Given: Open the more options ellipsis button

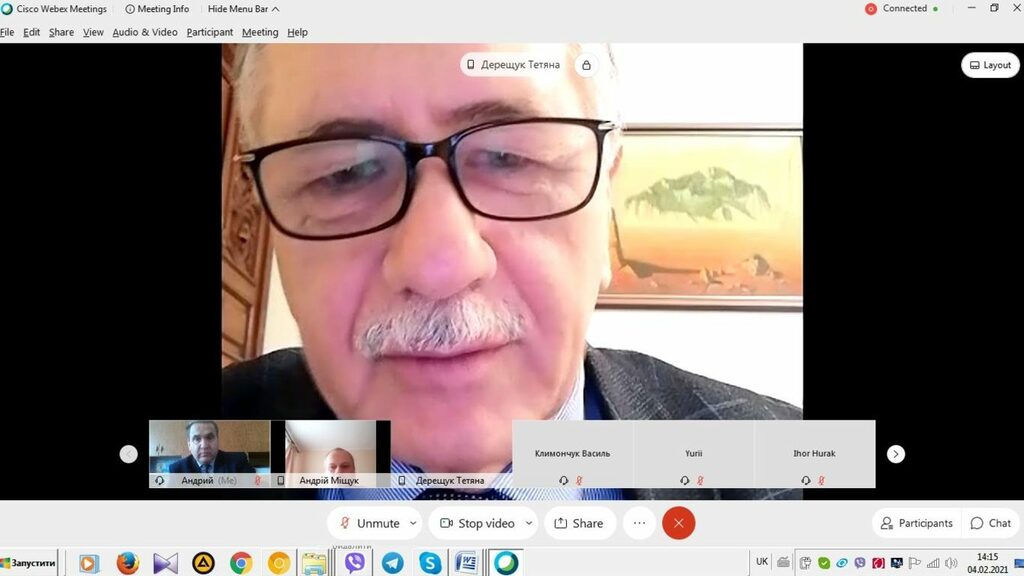Looking at the screenshot, I should pos(639,523).
